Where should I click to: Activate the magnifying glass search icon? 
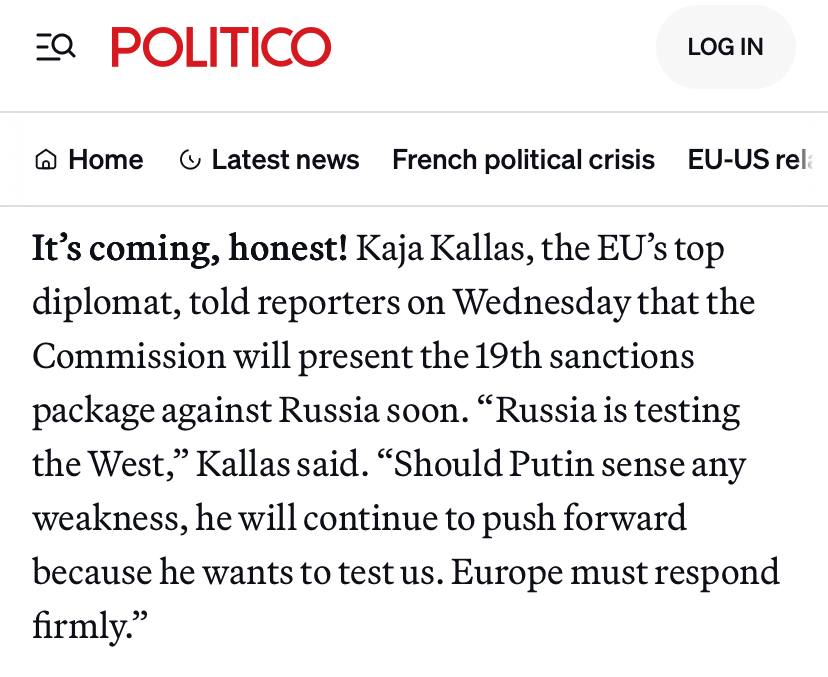click(x=62, y=46)
